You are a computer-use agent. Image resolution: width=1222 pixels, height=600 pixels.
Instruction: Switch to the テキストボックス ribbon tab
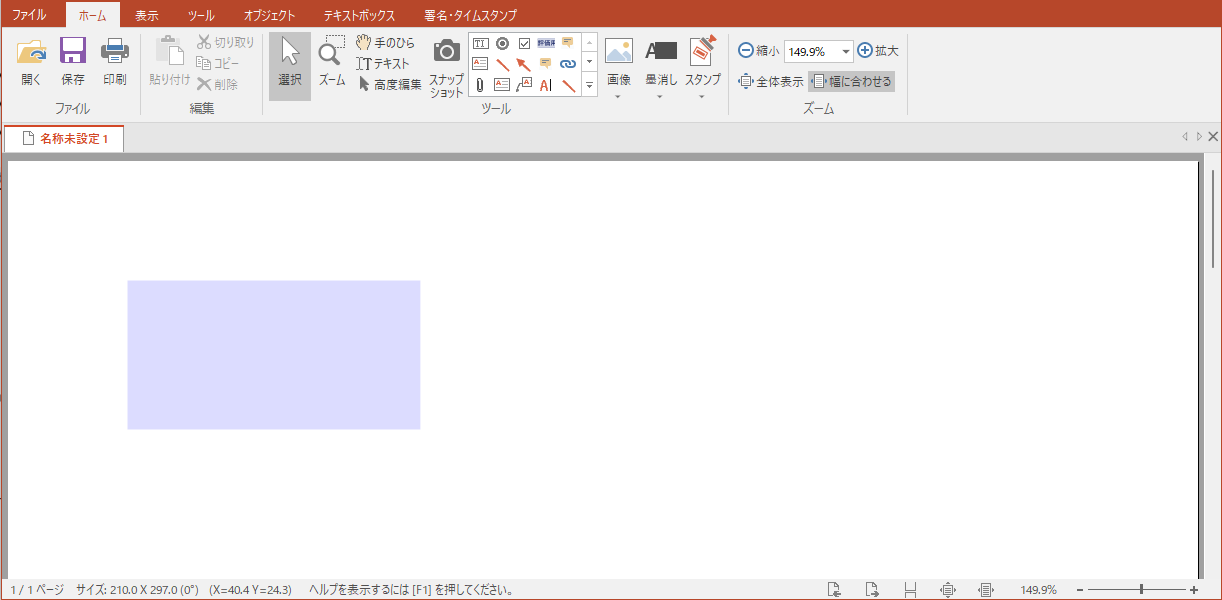[x=359, y=15]
